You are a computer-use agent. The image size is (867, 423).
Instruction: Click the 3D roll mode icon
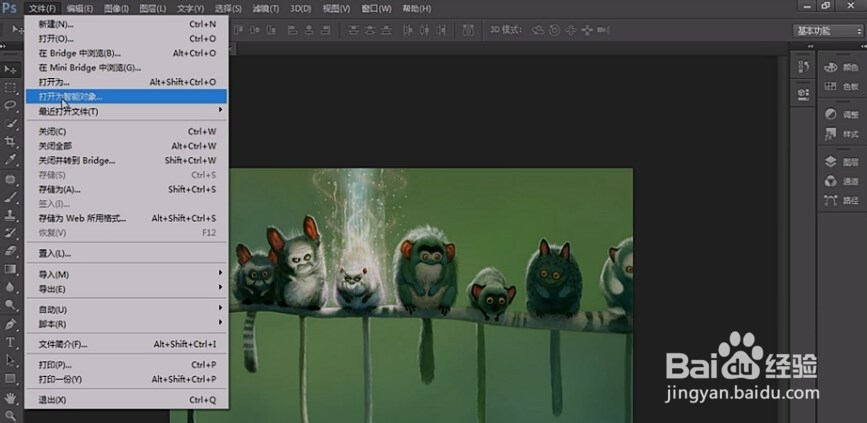[554, 30]
